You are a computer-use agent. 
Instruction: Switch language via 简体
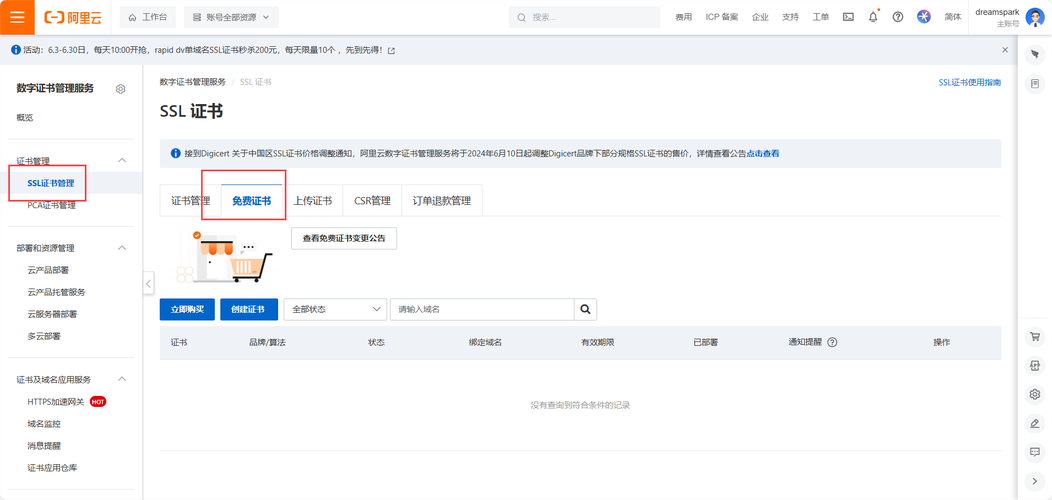coord(953,17)
